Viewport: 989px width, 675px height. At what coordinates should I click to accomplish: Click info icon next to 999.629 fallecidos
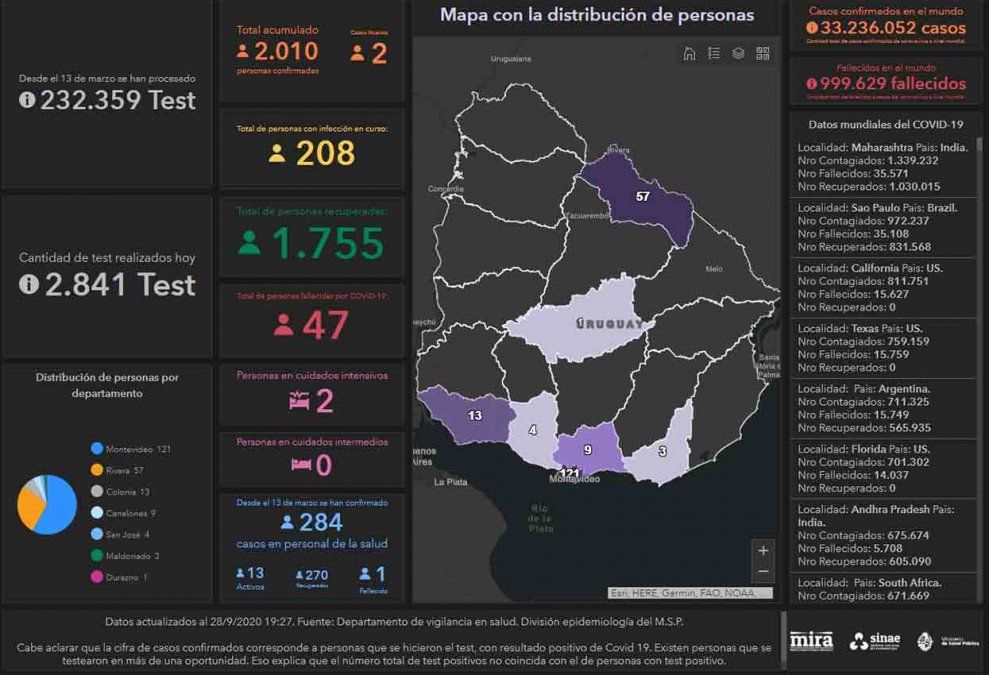pyautogui.click(x=811, y=84)
